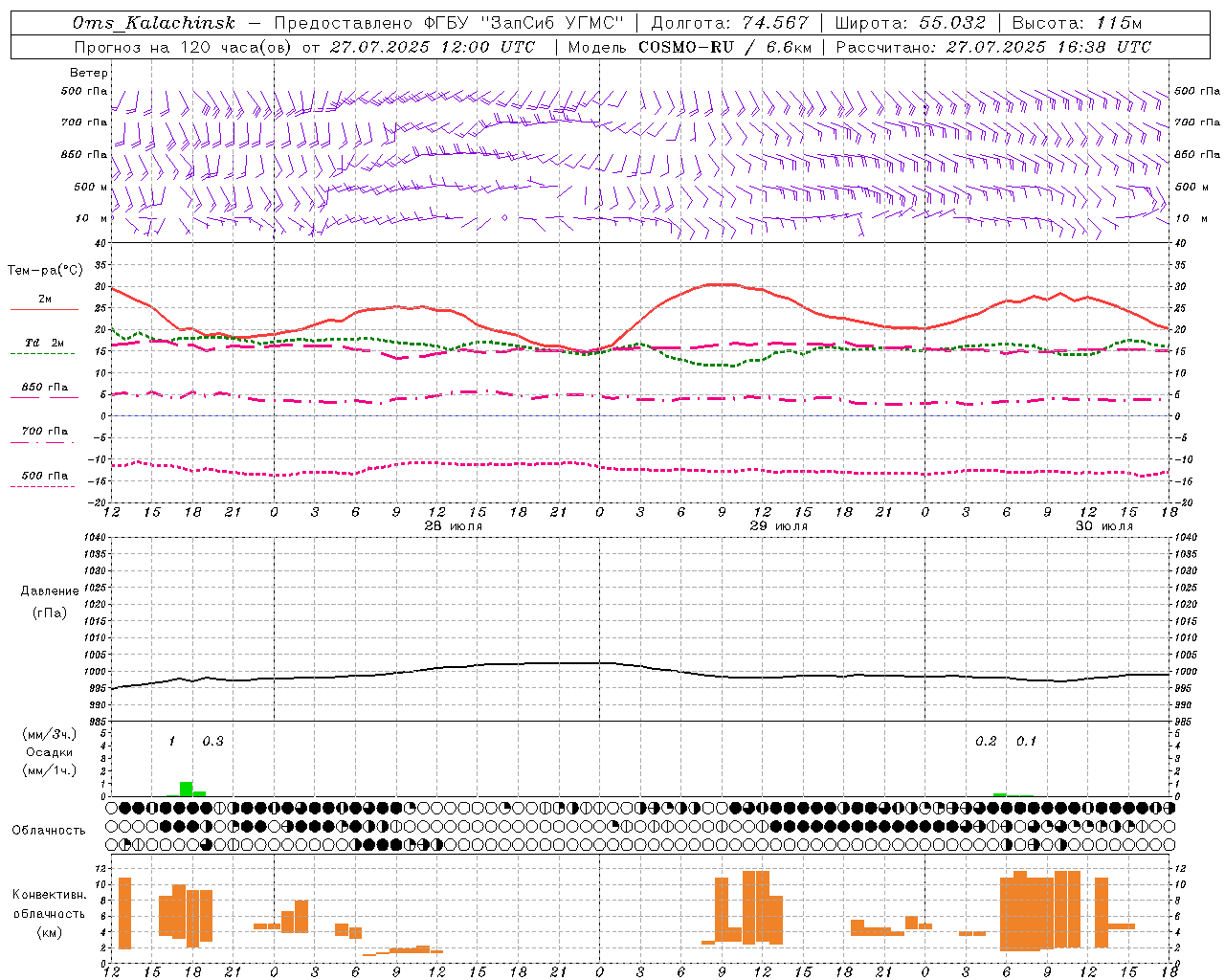1225x980 pixels.
Task: Click the solid red line sample under '2м'
Action: point(44,309)
